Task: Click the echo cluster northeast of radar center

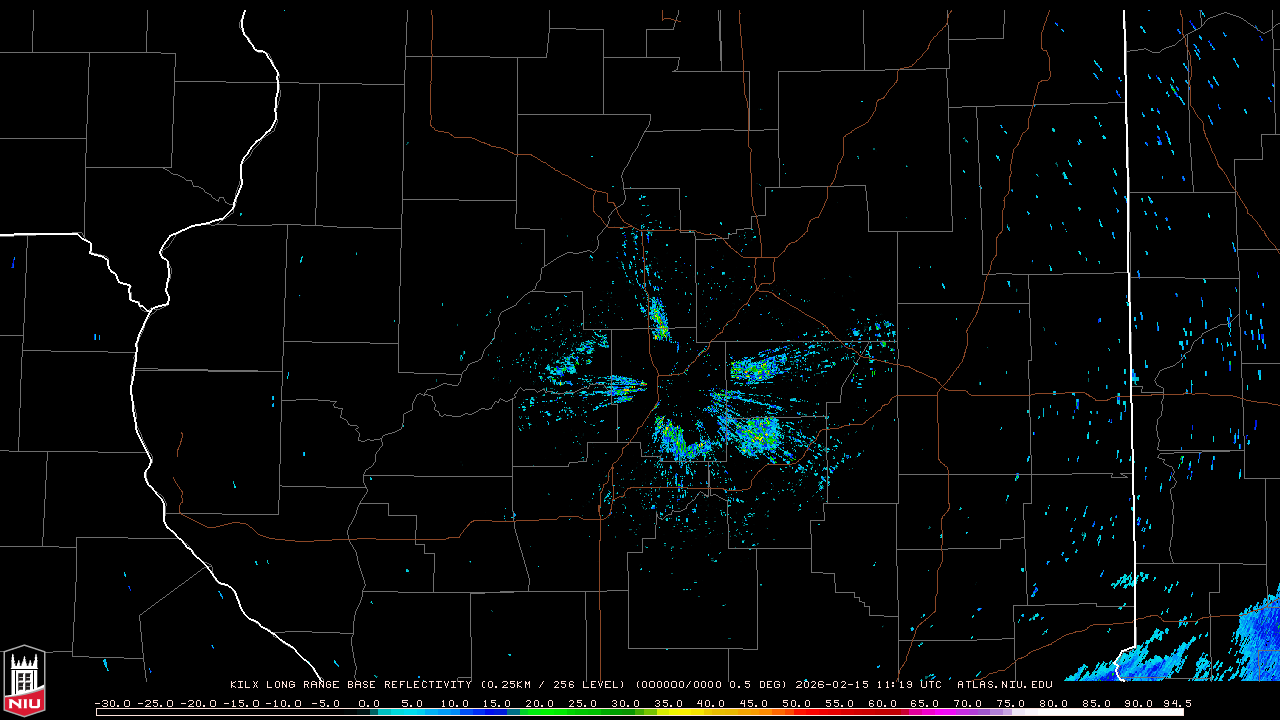Action: (760, 368)
